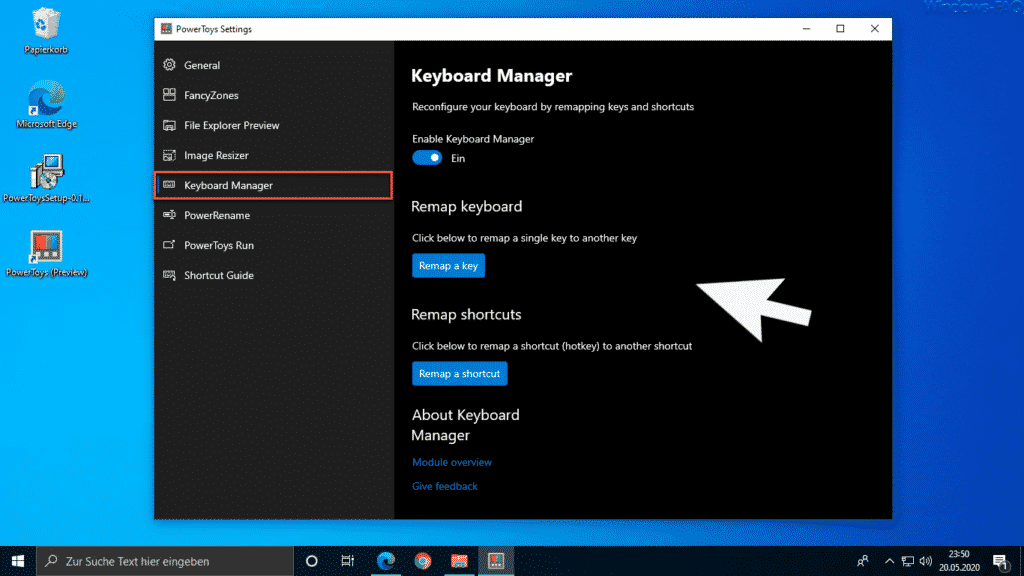
Task: Disable the Enable Keyboard Manager toggle
Action: (x=427, y=158)
